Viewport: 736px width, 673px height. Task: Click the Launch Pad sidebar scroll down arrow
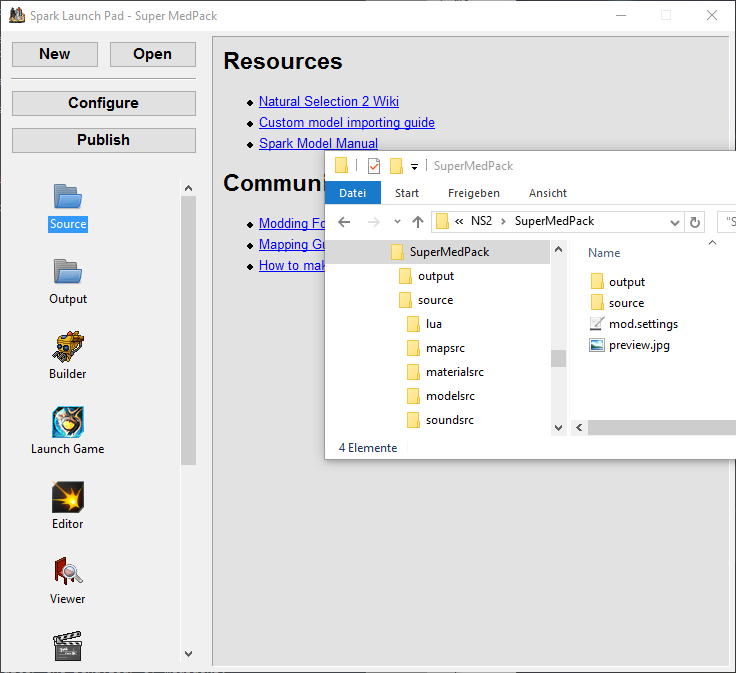[x=188, y=654]
